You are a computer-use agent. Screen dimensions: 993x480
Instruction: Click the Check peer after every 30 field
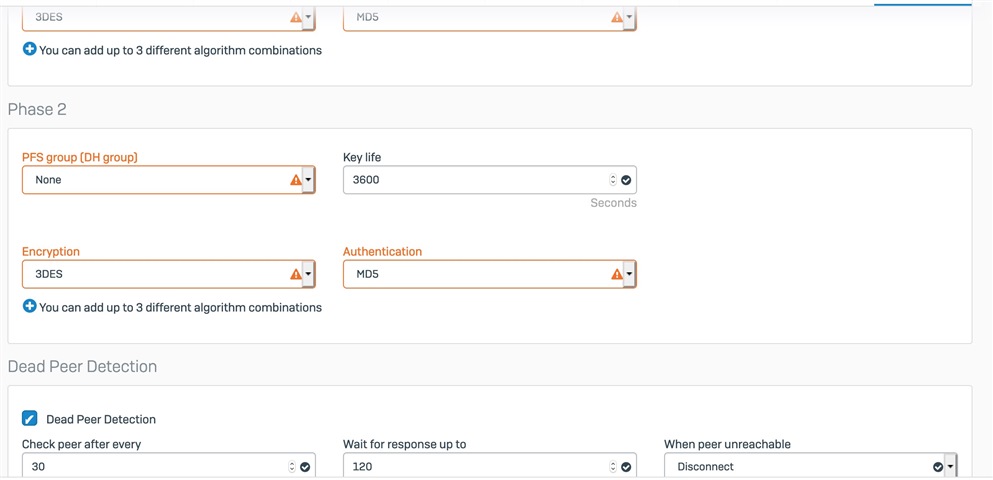pyautogui.click(x=168, y=465)
